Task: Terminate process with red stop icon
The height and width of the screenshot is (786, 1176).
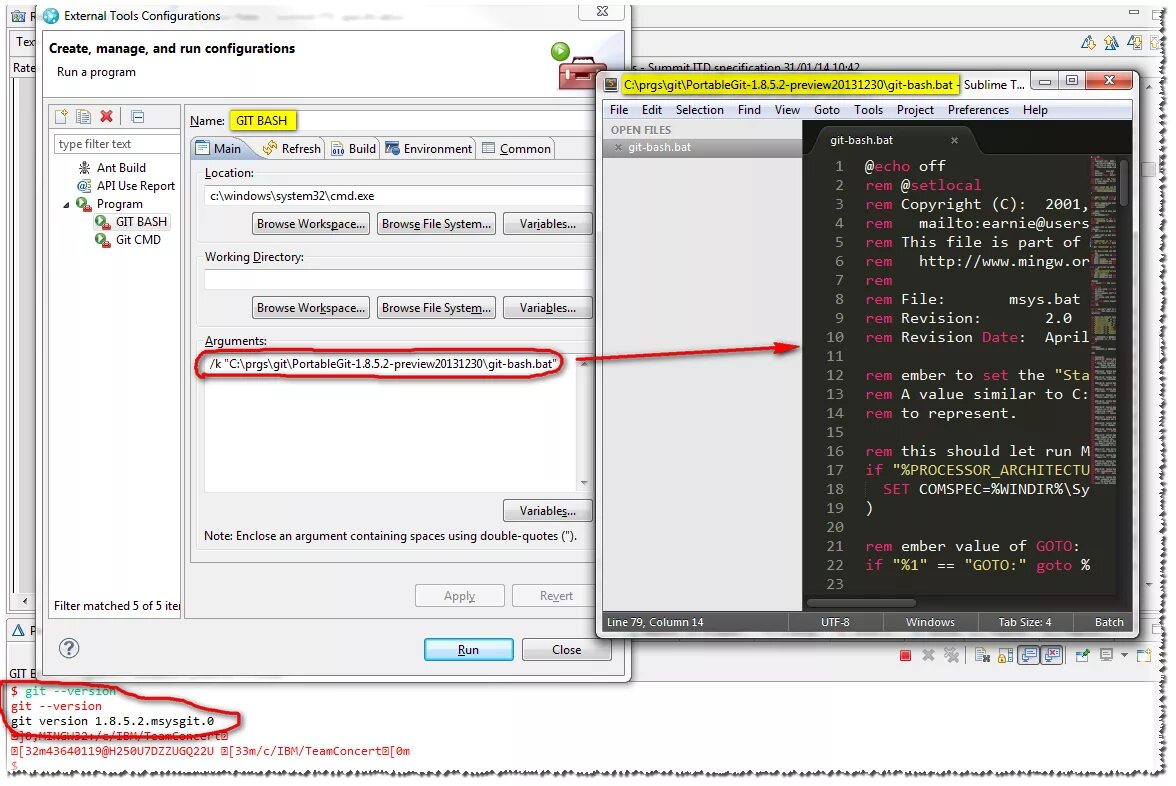Action: pos(905,656)
